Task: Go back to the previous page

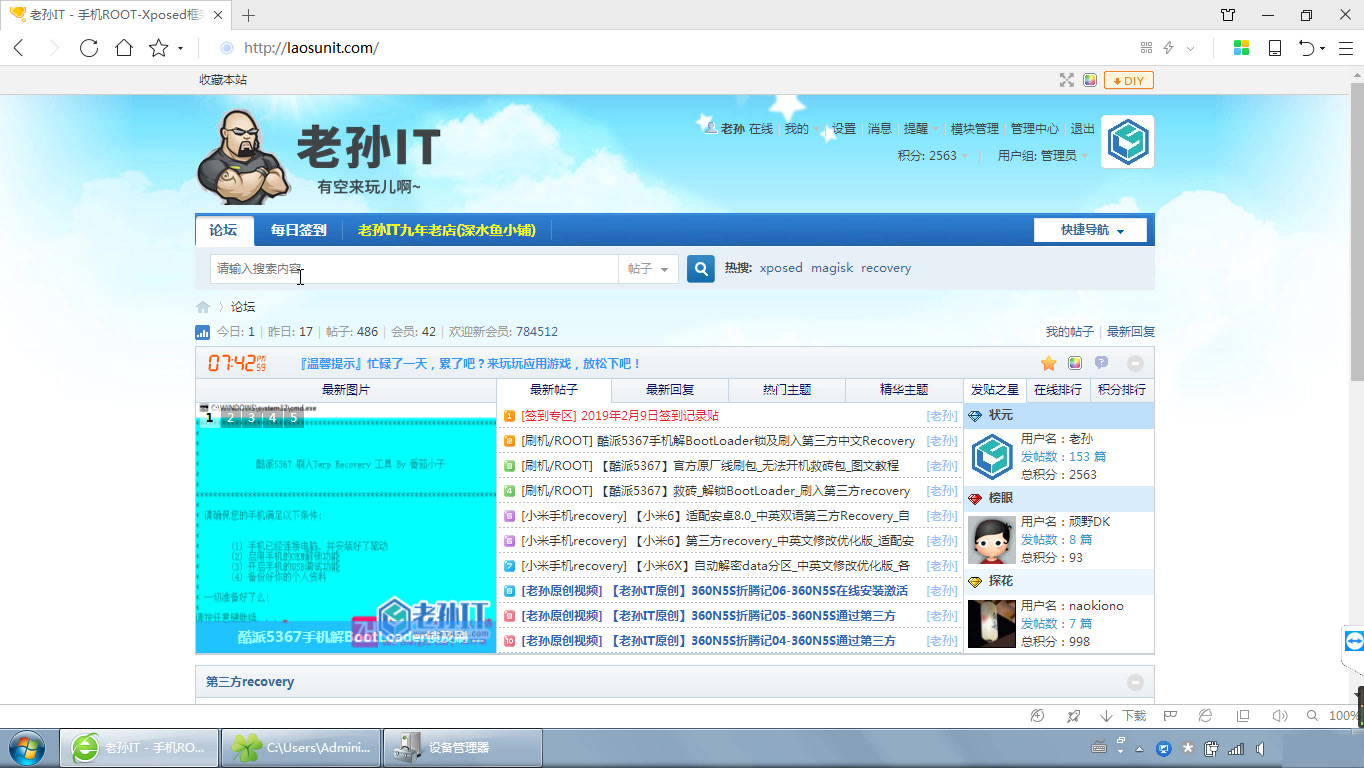Action: pyautogui.click(x=18, y=48)
